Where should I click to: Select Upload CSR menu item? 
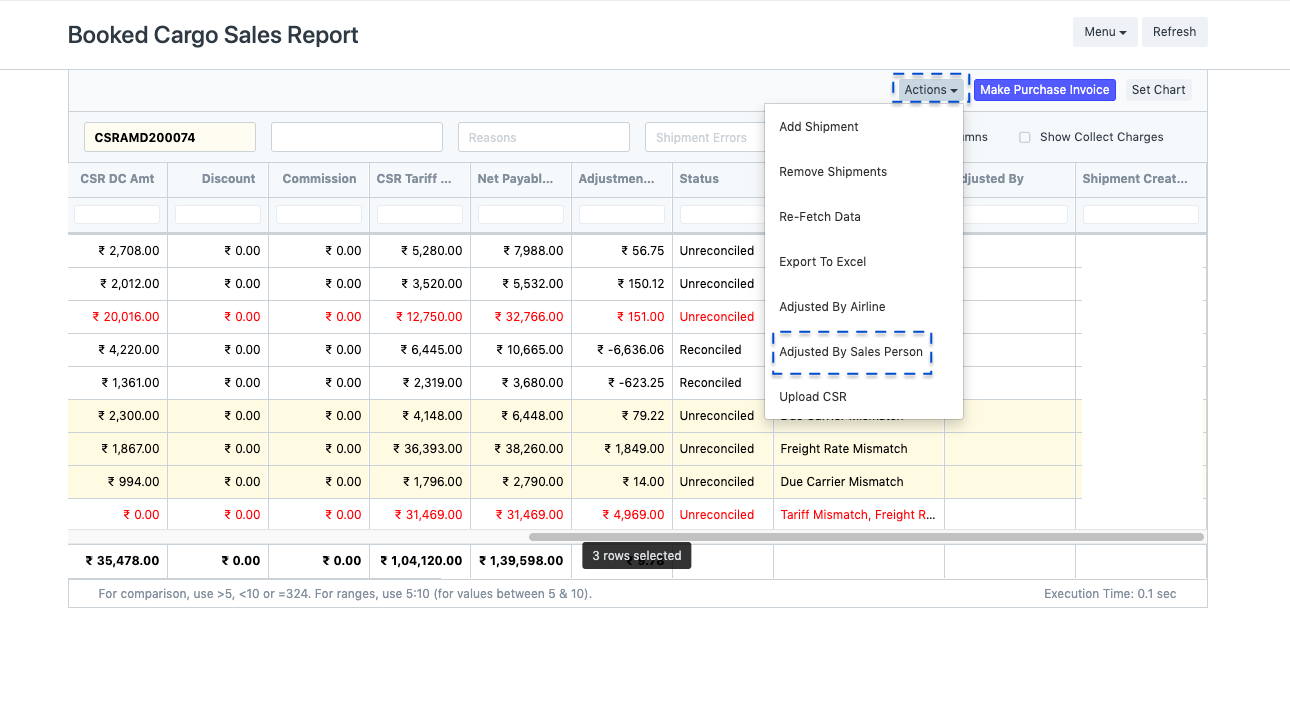(813, 397)
